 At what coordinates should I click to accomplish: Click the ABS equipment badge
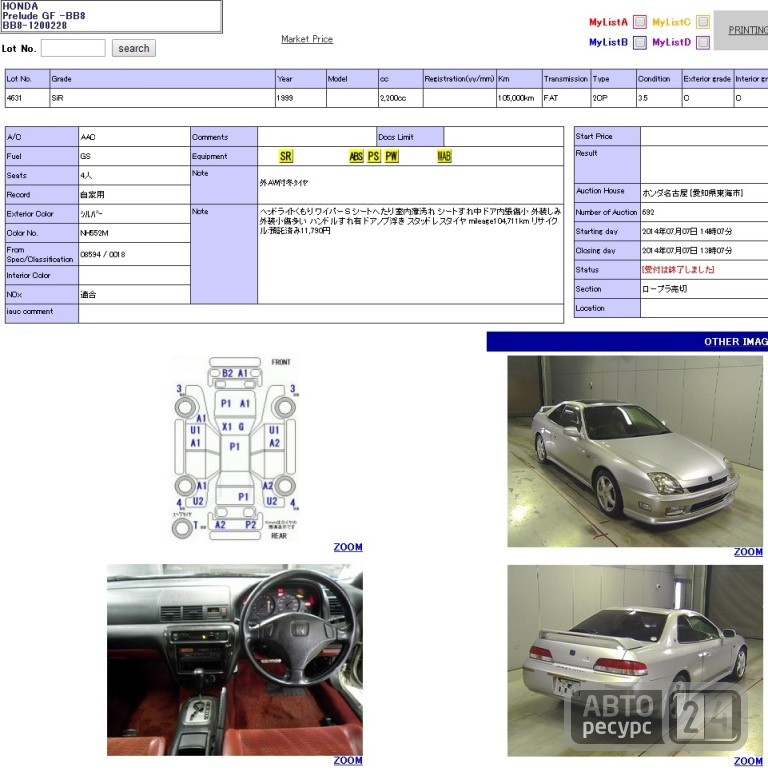tap(356, 156)
